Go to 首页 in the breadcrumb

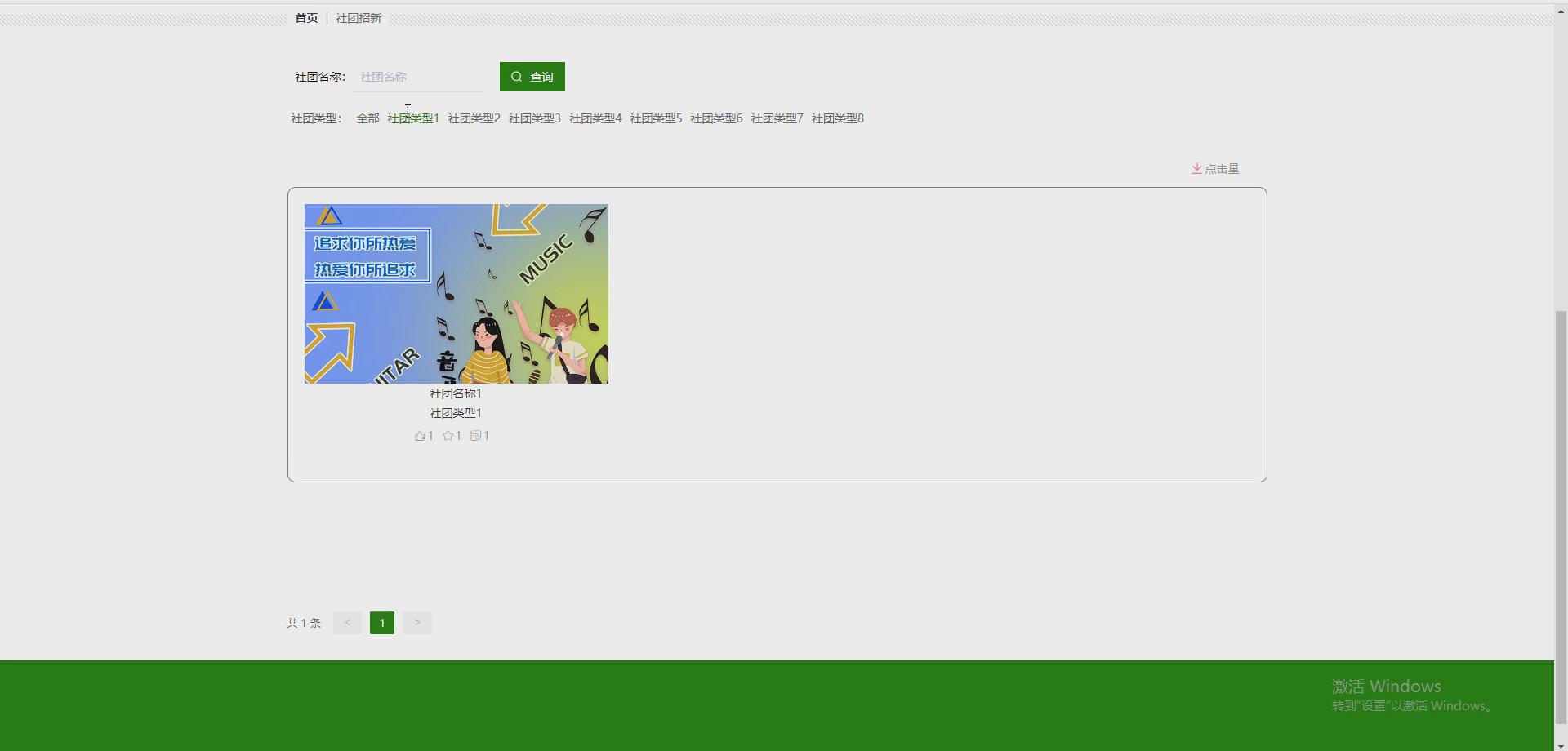tap(306, 18)
